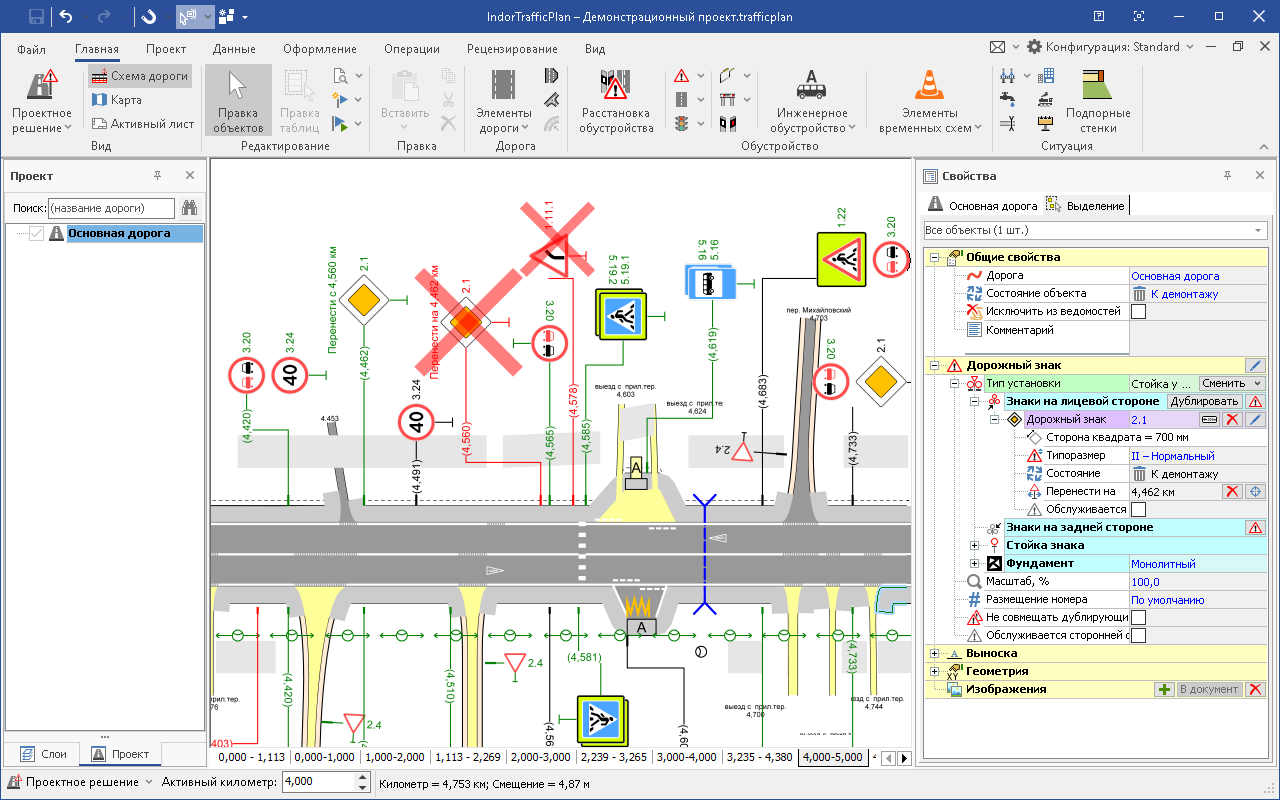Click the Инженерное обустройство bus icon
Screen dimensions: 1280x800
point(809,86)
